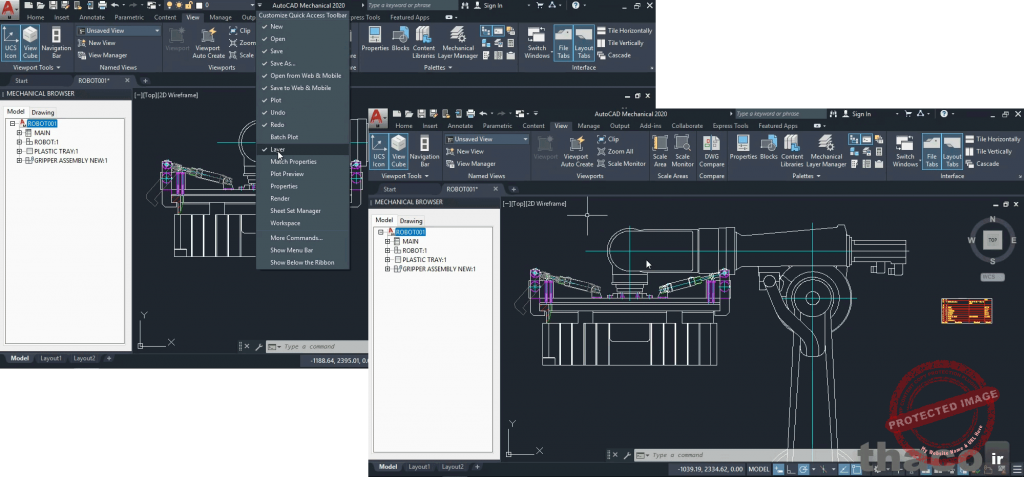Choose Show Below the Ribbon menu entry

302,262
